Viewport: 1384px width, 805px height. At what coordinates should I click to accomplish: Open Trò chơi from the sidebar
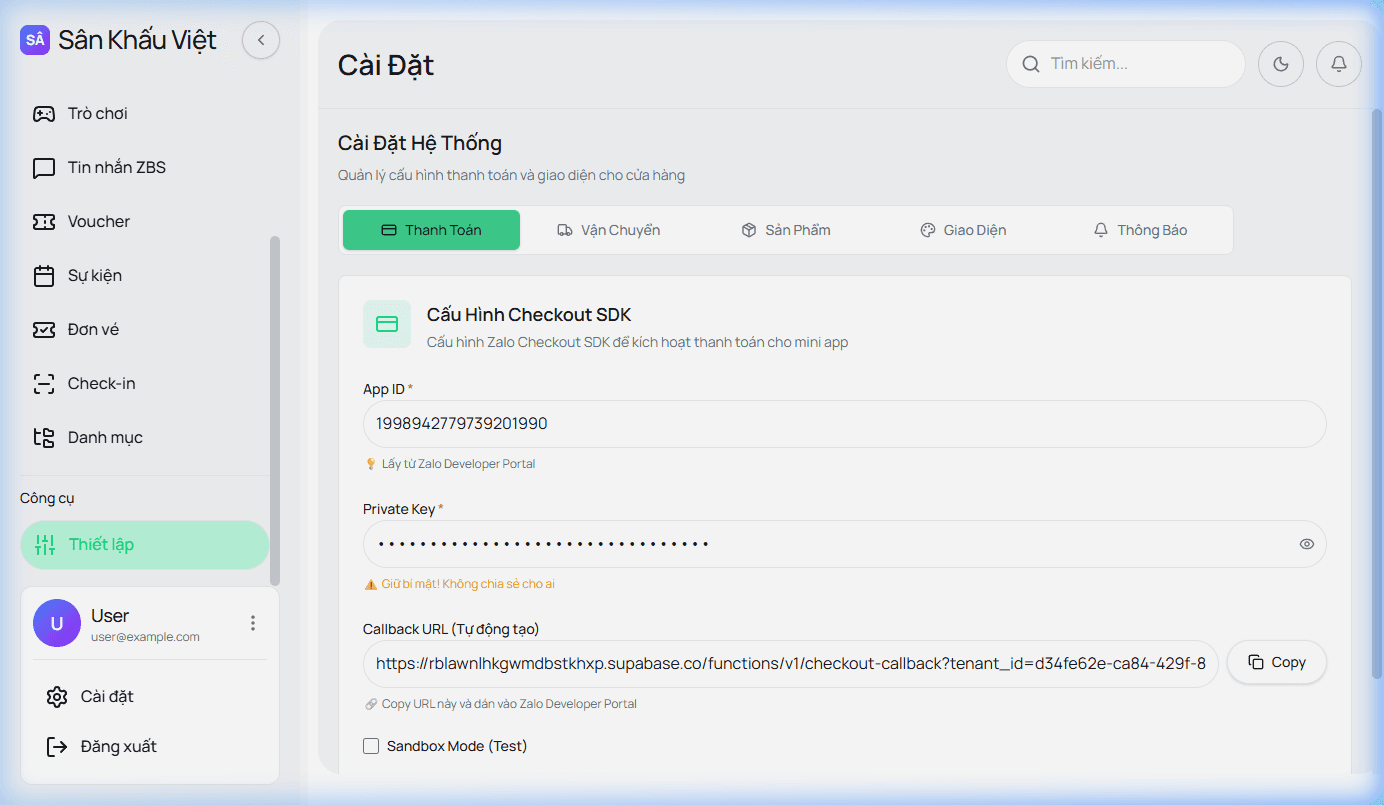[x=97, y=114]
